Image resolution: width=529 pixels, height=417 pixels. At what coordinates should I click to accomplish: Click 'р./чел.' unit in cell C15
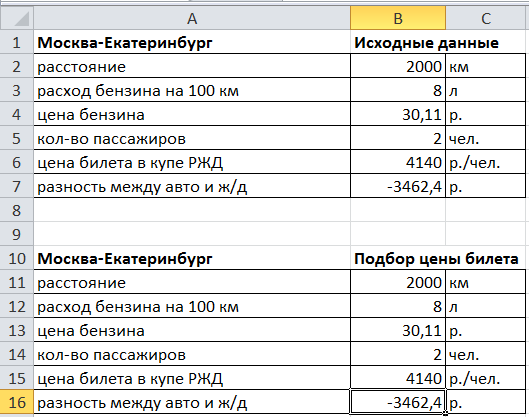click(474, 379)
